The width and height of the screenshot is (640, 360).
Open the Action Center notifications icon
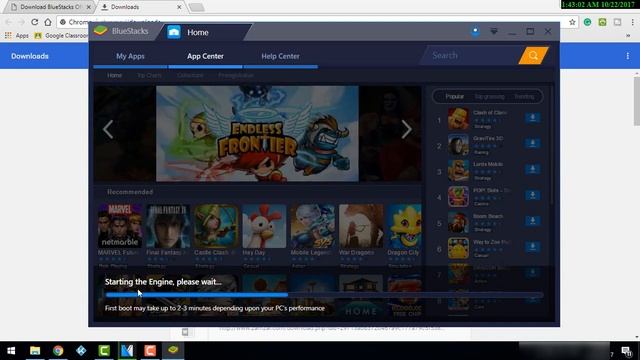coord(627,351)
